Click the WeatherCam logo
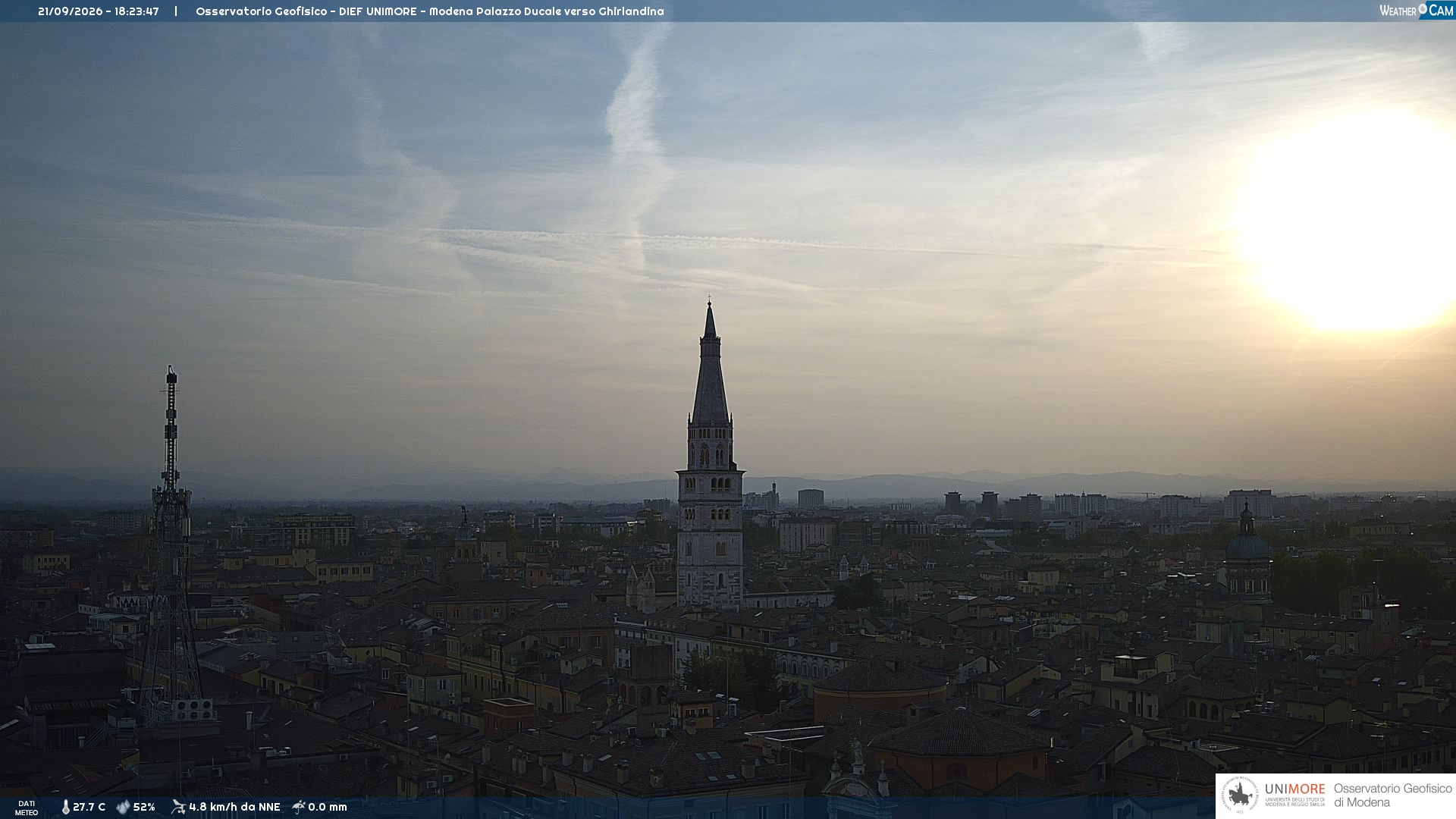1456x819 pixels. tap(1417, 11)
